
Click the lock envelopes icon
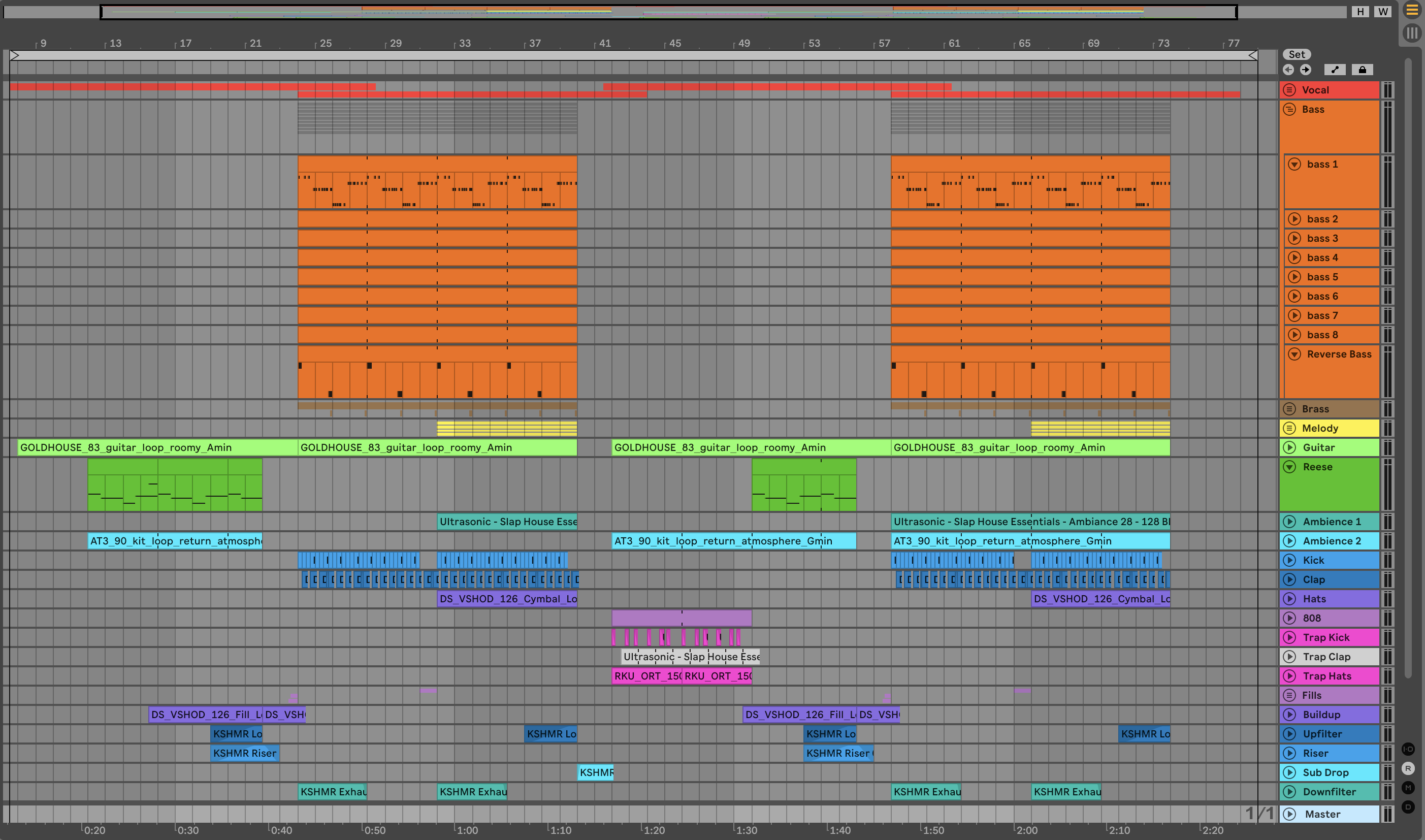coord(1362,70)
